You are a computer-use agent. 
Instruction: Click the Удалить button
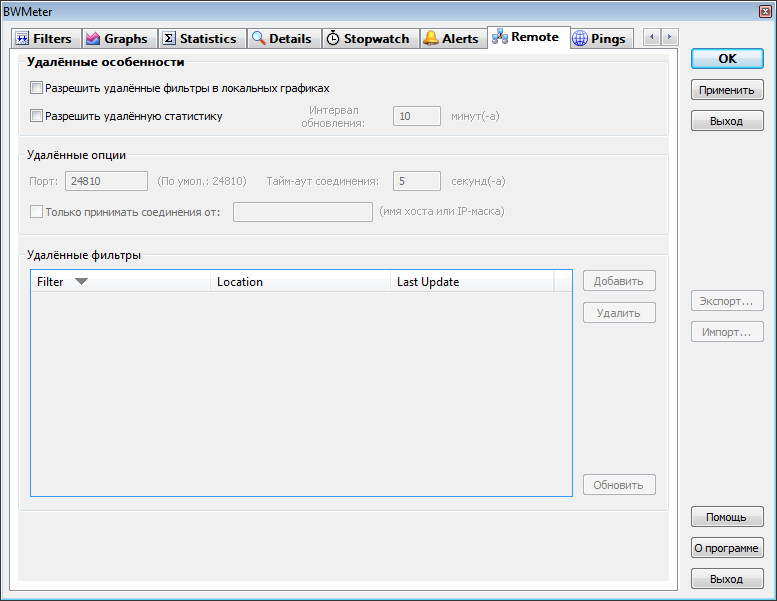(x=619, y=313)
